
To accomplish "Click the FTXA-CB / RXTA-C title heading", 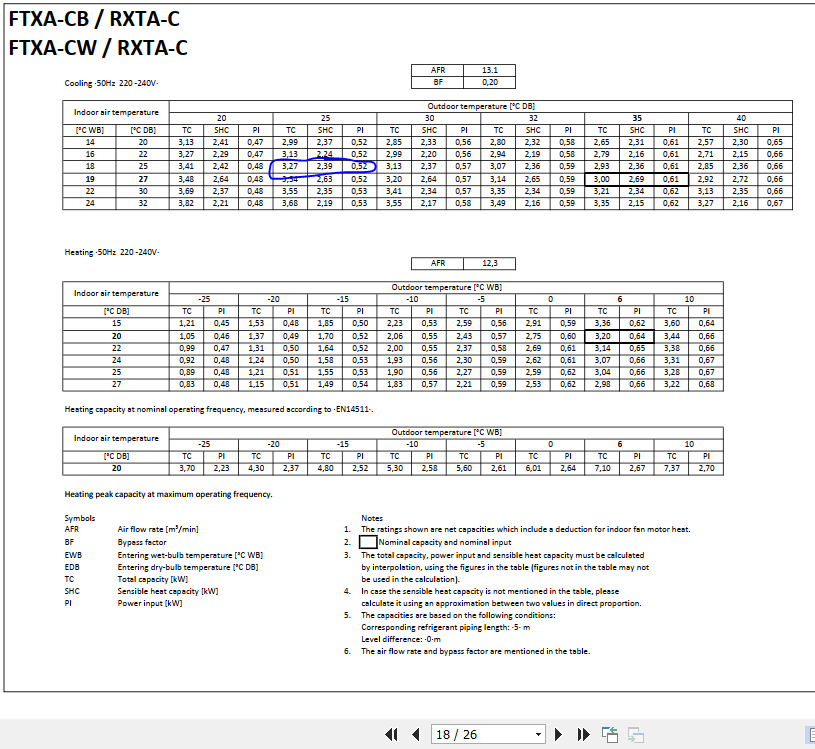I will [95, 17].
